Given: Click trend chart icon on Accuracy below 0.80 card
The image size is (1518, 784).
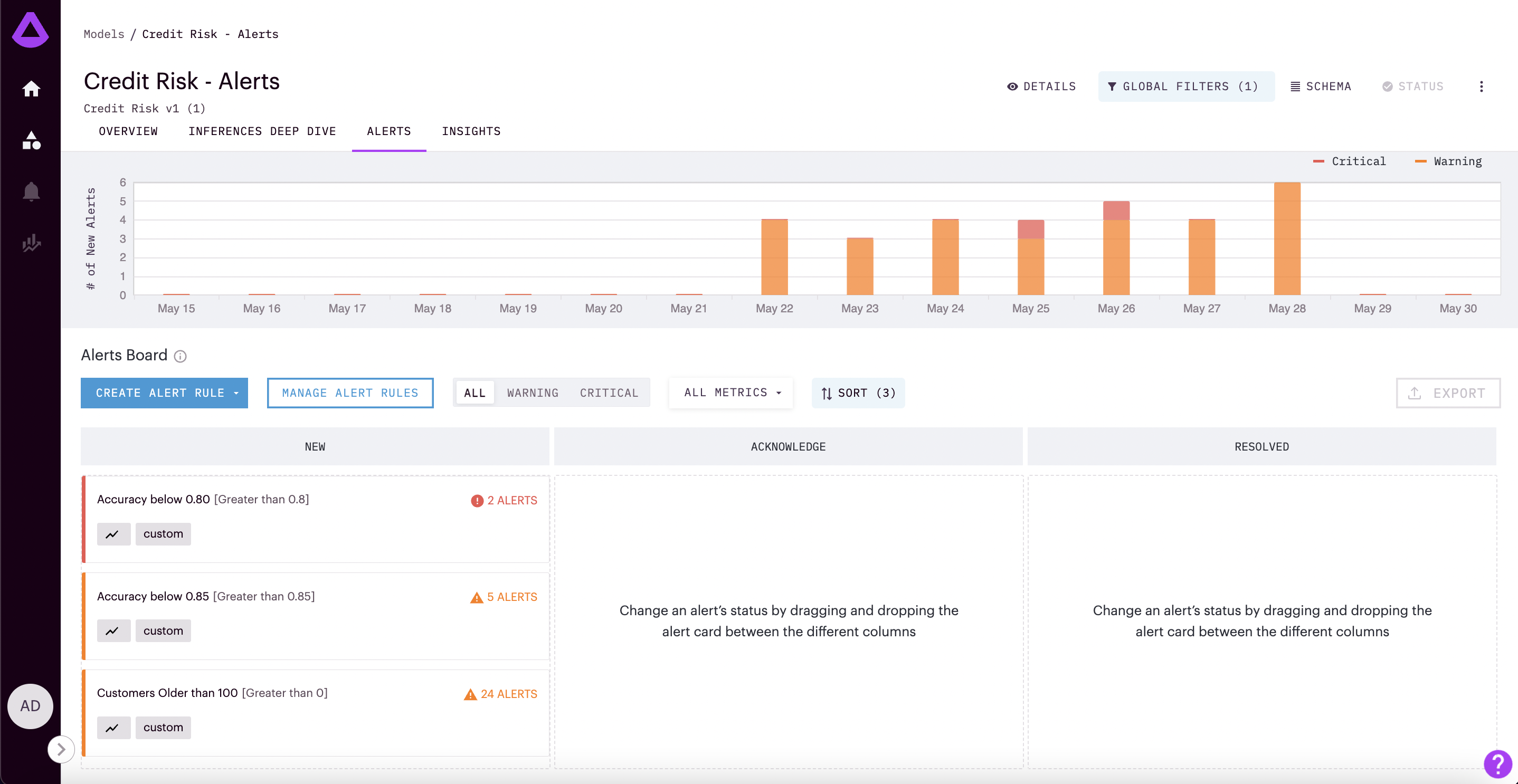Looking at the screenshot, I should [x=113, y=534].
